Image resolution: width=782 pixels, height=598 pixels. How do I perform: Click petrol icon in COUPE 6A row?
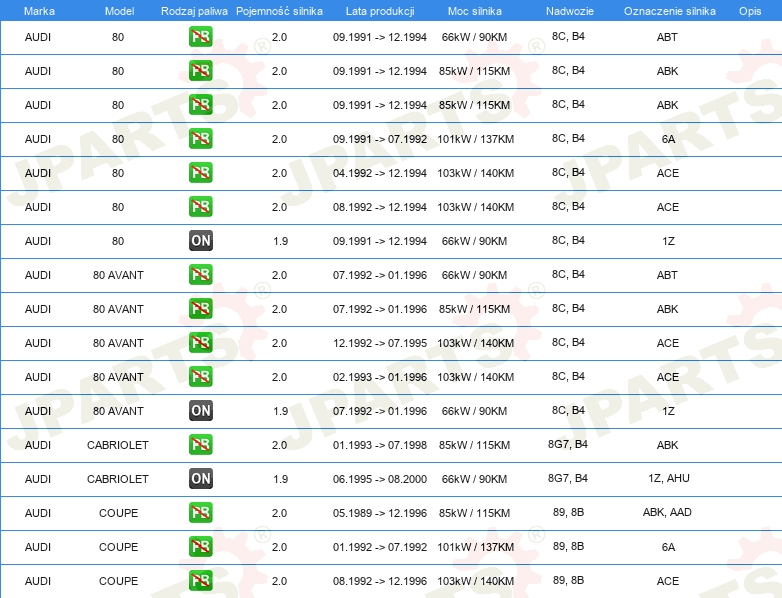[200, 547]
